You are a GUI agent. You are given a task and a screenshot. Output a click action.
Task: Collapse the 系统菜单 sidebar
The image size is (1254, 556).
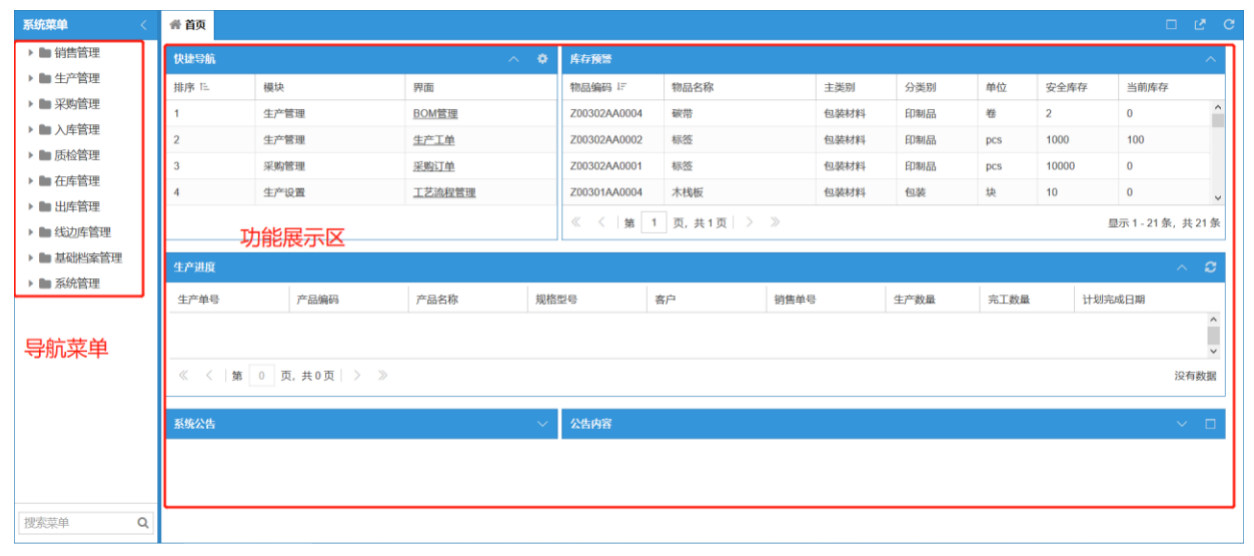tap(143, 25)
